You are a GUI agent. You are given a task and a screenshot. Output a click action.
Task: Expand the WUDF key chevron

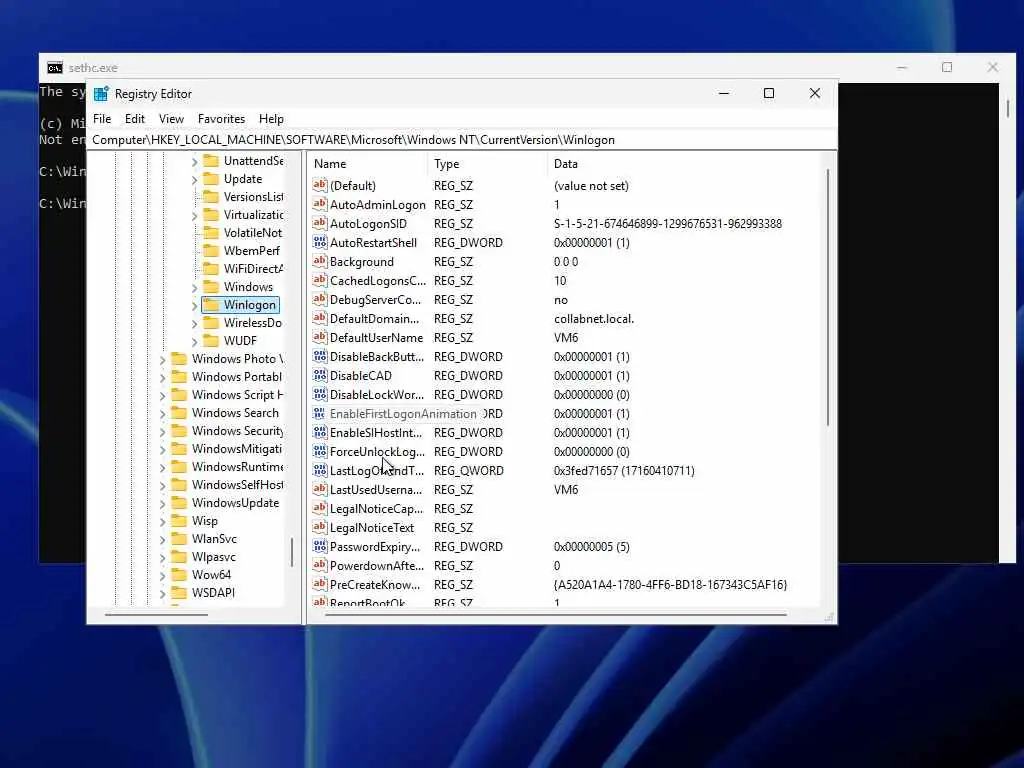click(195, 342)
